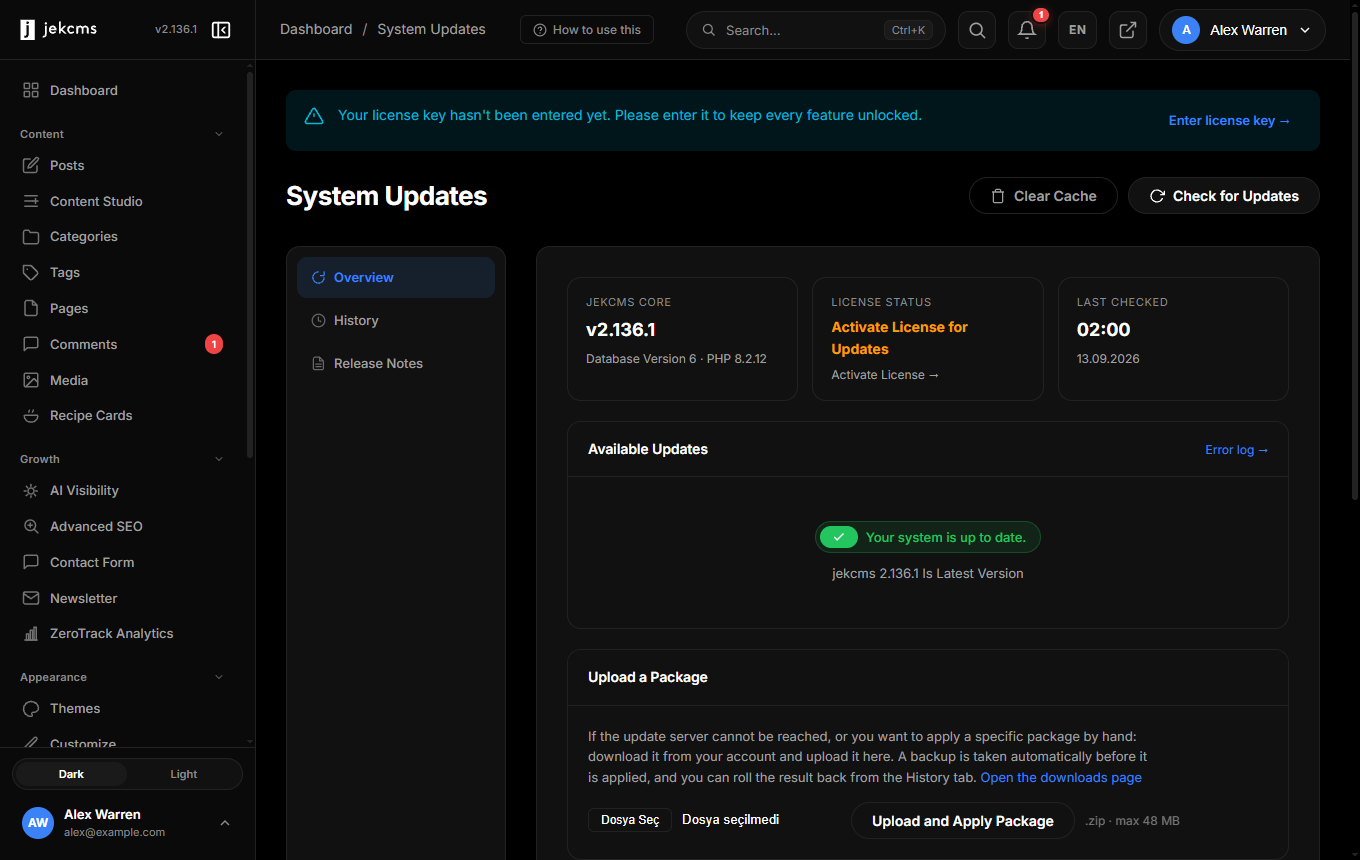Click Check for Updates button
Viewport: 1360px width, 860px height.
[1224, 196]
